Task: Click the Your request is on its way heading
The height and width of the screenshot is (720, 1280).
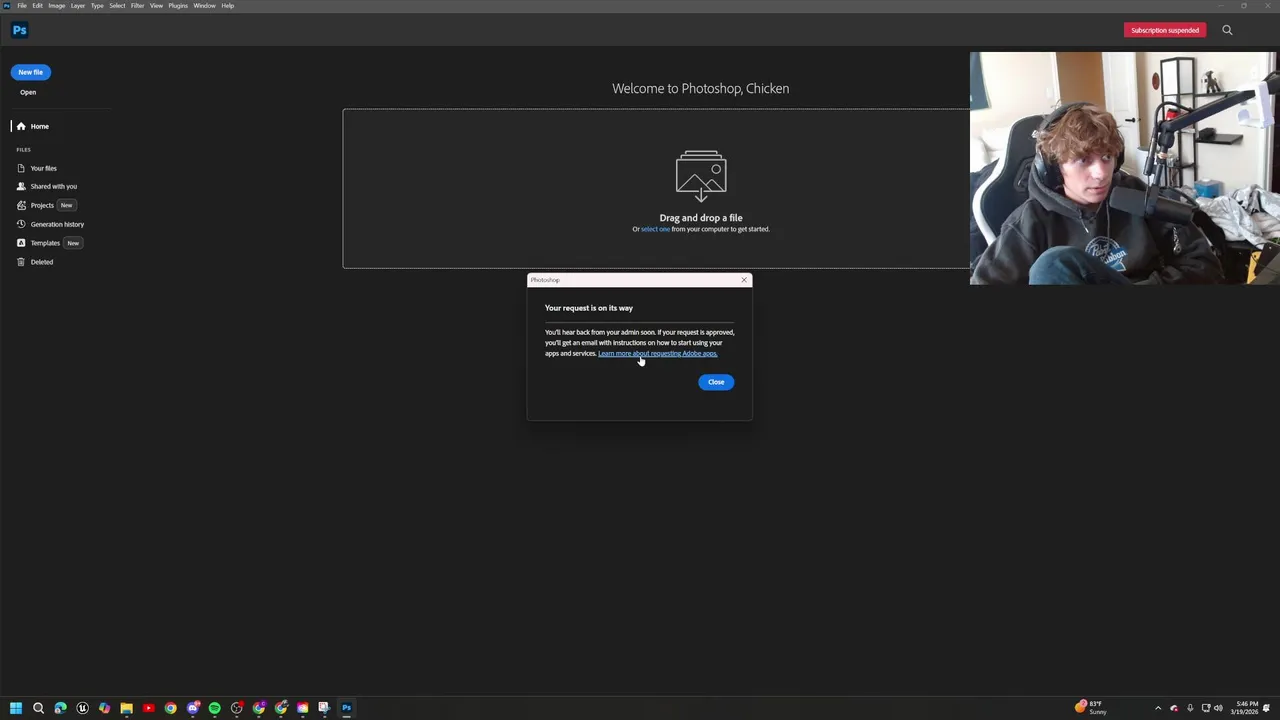Action: coord(589,308)
